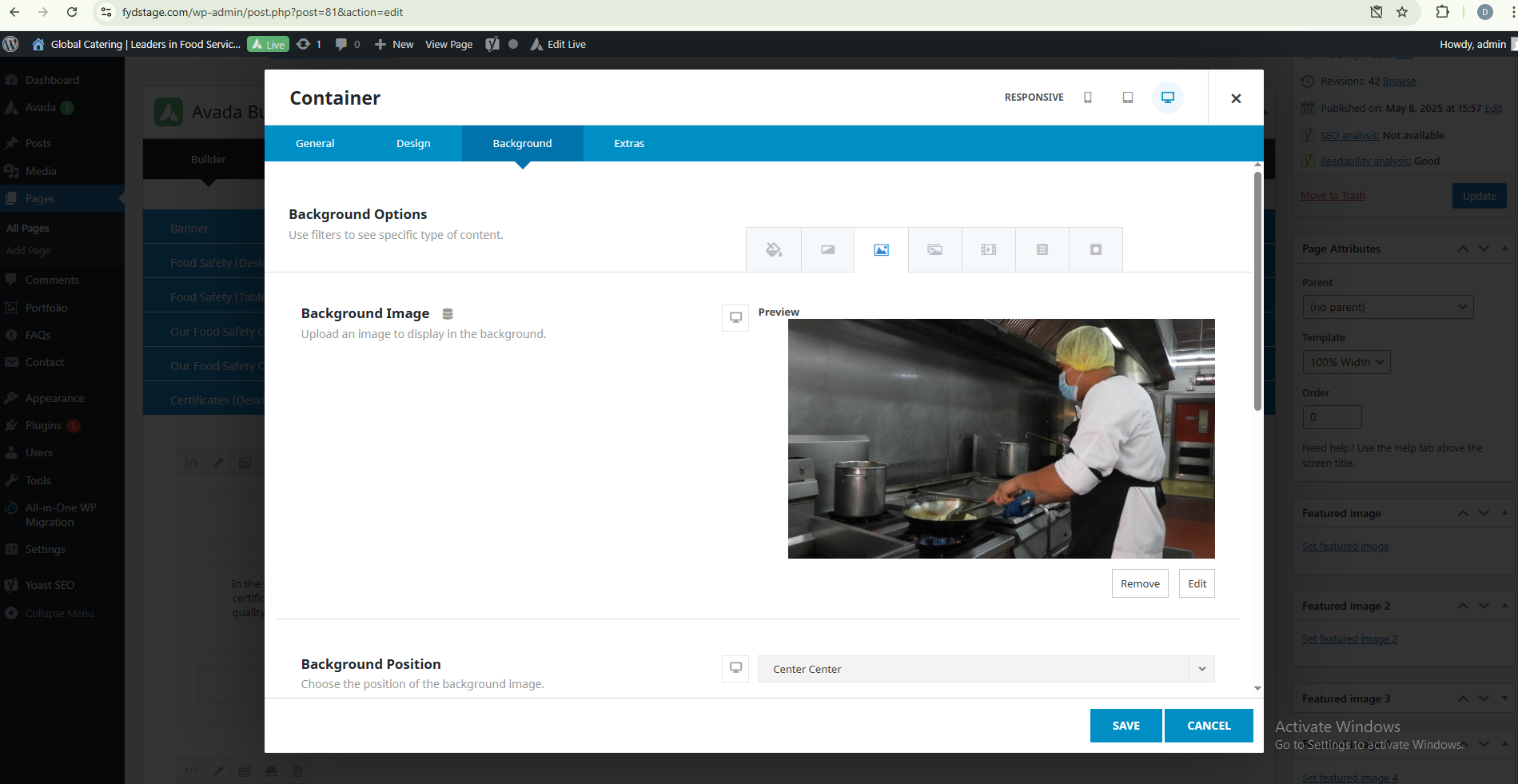
Task: Select the background color paint bucket option
Action: 774,250
